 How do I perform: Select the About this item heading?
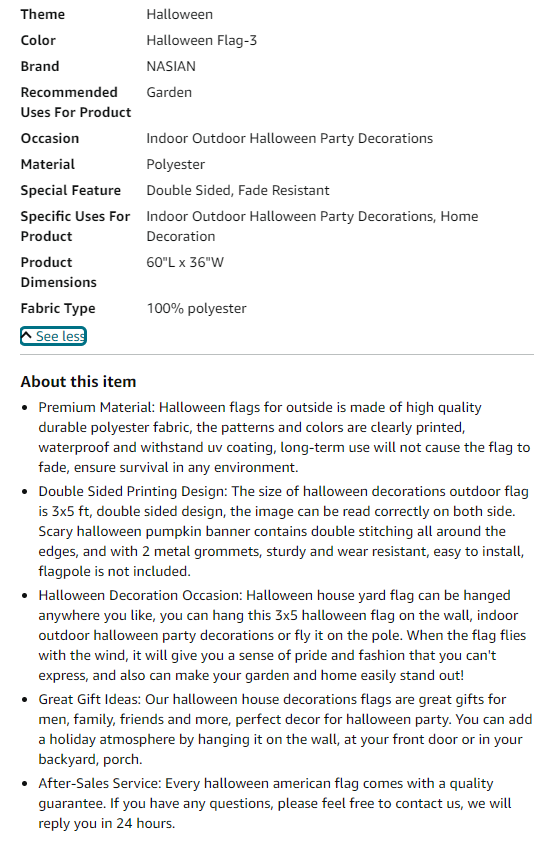78,381
